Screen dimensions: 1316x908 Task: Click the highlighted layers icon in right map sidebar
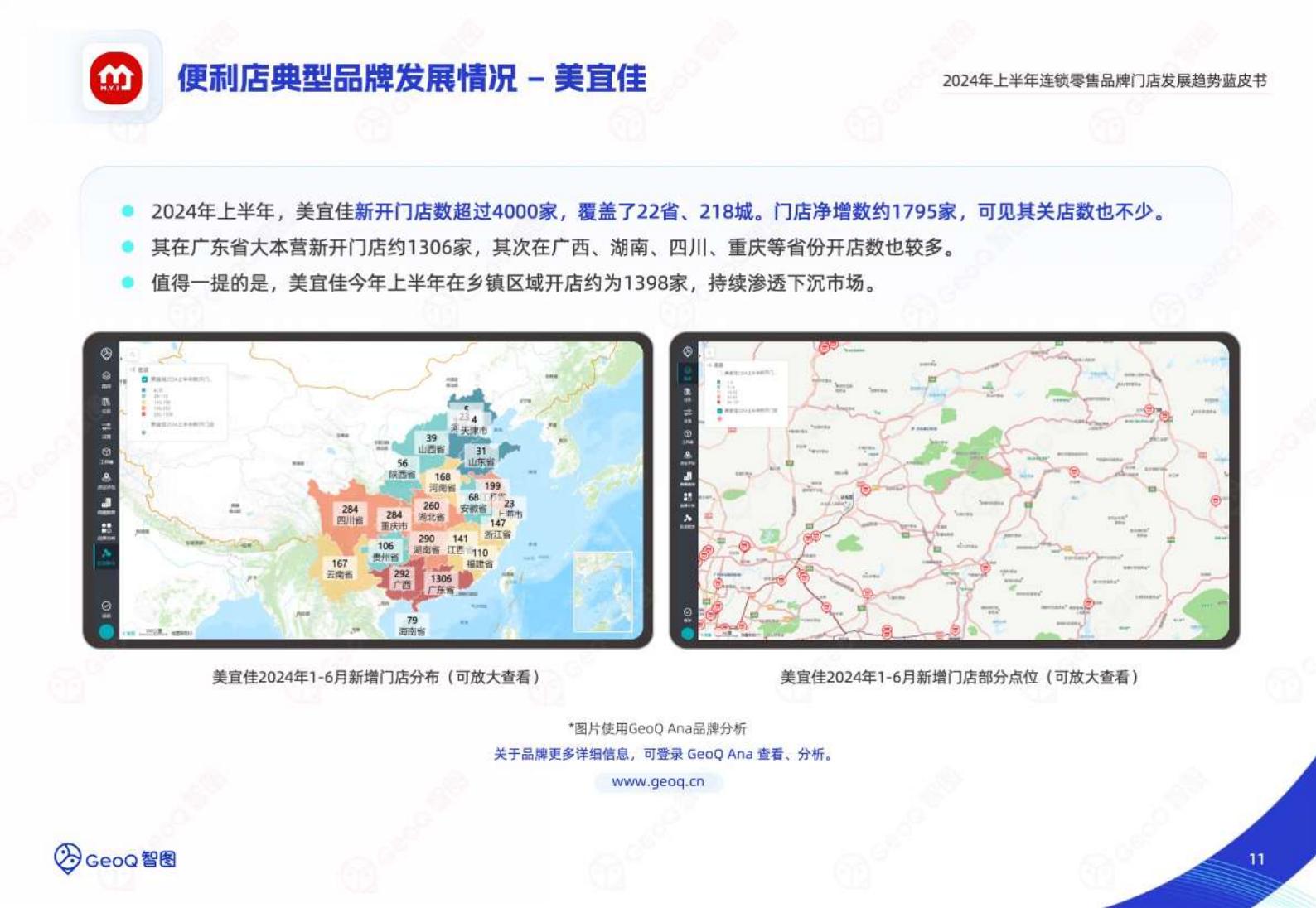687,372
